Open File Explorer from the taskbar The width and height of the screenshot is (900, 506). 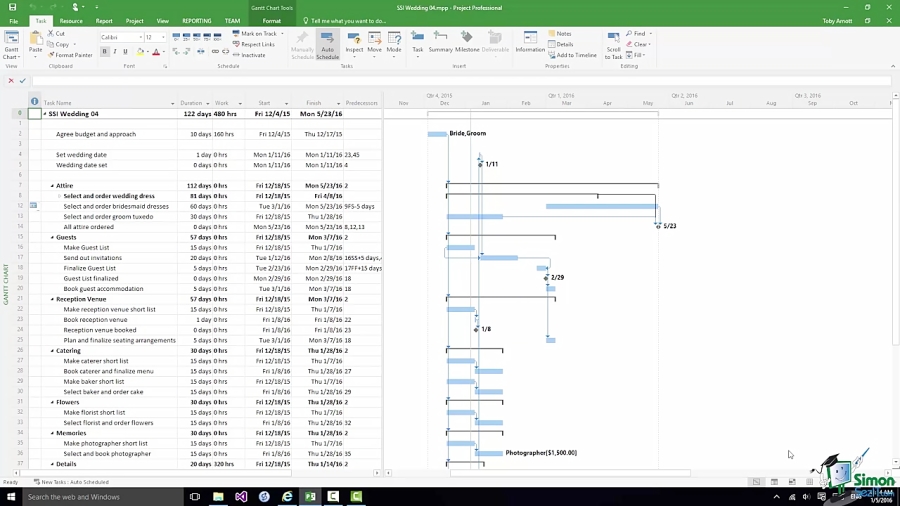point(218,497)
